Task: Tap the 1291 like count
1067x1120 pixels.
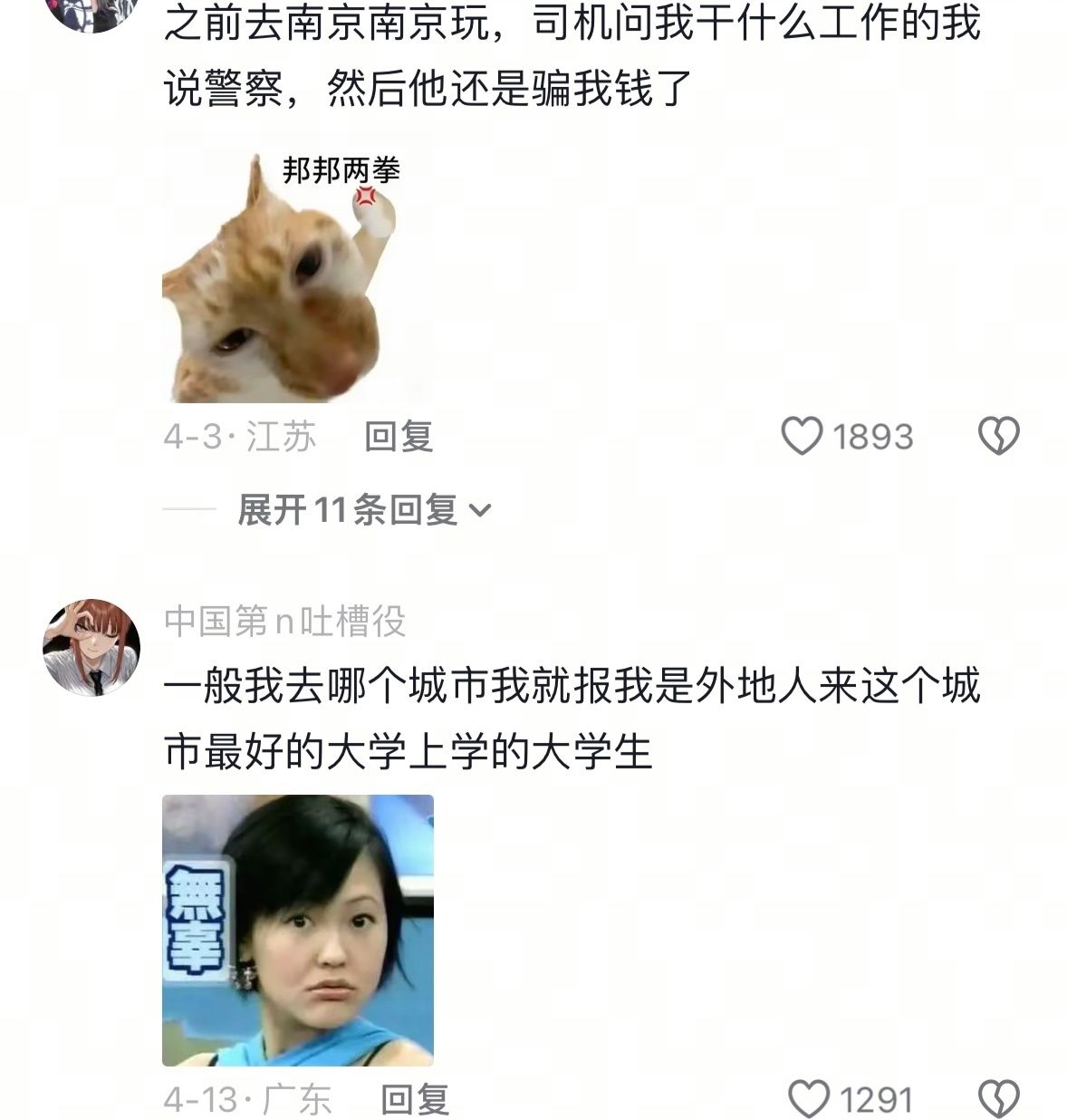Action: 876,1099
